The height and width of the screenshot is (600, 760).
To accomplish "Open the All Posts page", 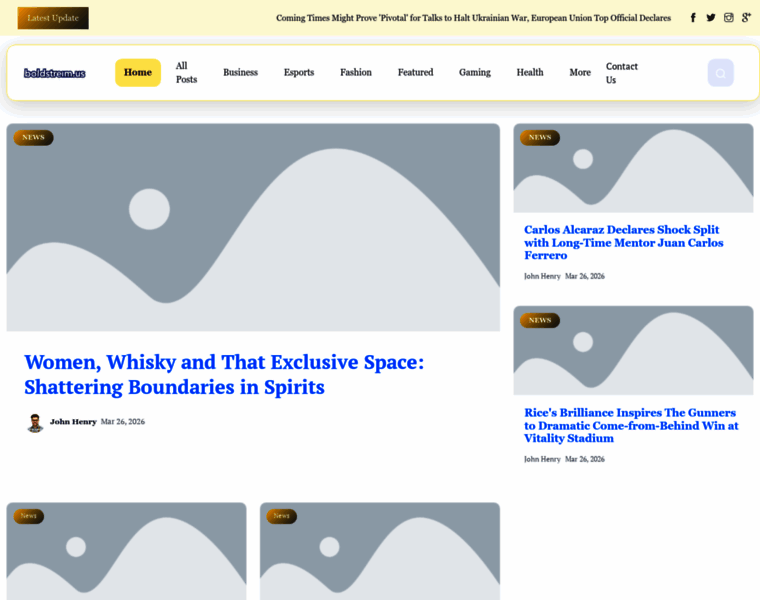I will tap(186, 73).
